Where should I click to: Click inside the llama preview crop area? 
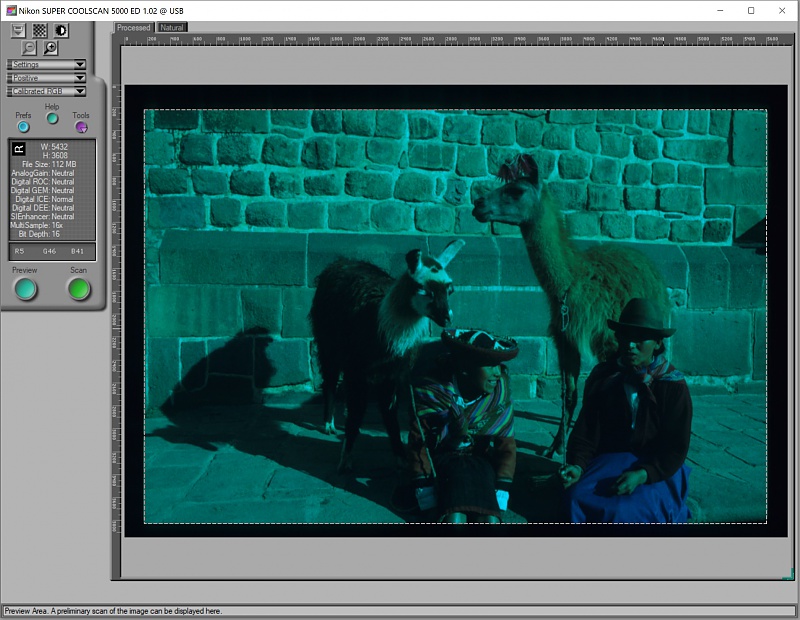[455, 315]
